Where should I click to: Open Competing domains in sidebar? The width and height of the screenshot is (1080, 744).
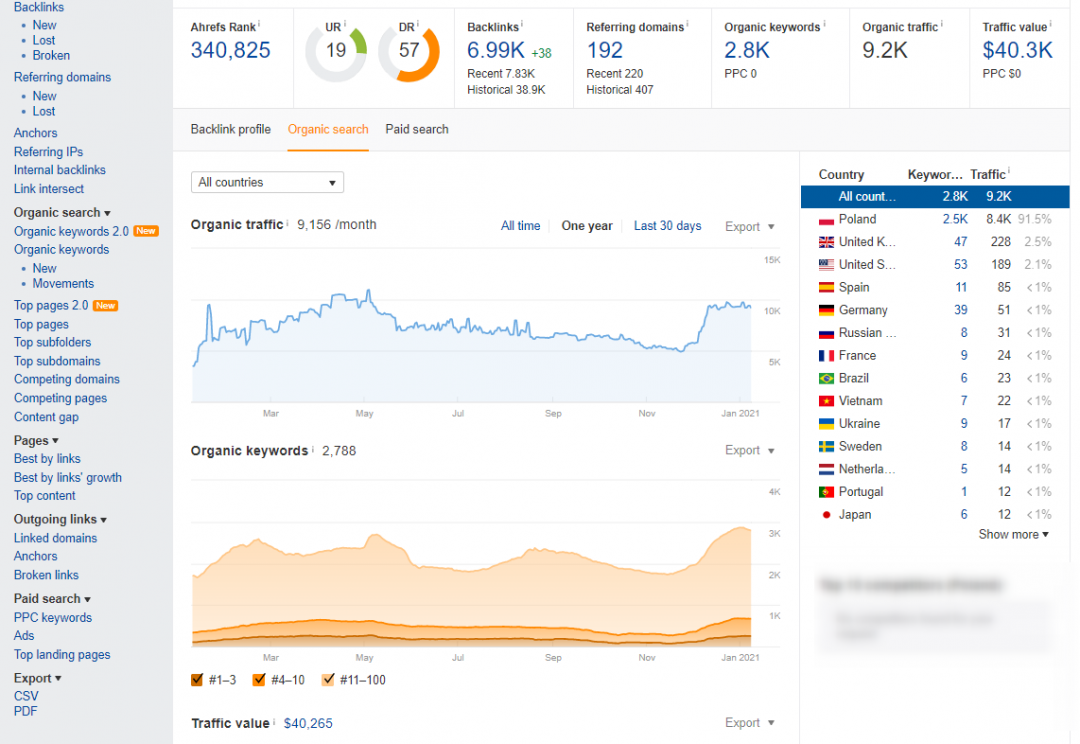click(x=67, y=380)
